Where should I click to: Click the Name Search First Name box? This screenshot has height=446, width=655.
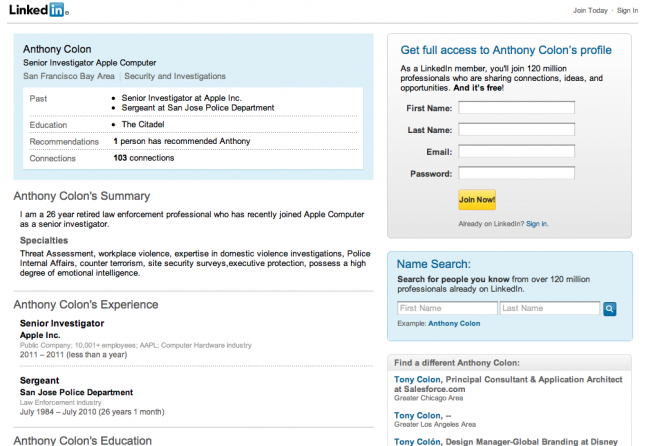click(x=447, y=309)
